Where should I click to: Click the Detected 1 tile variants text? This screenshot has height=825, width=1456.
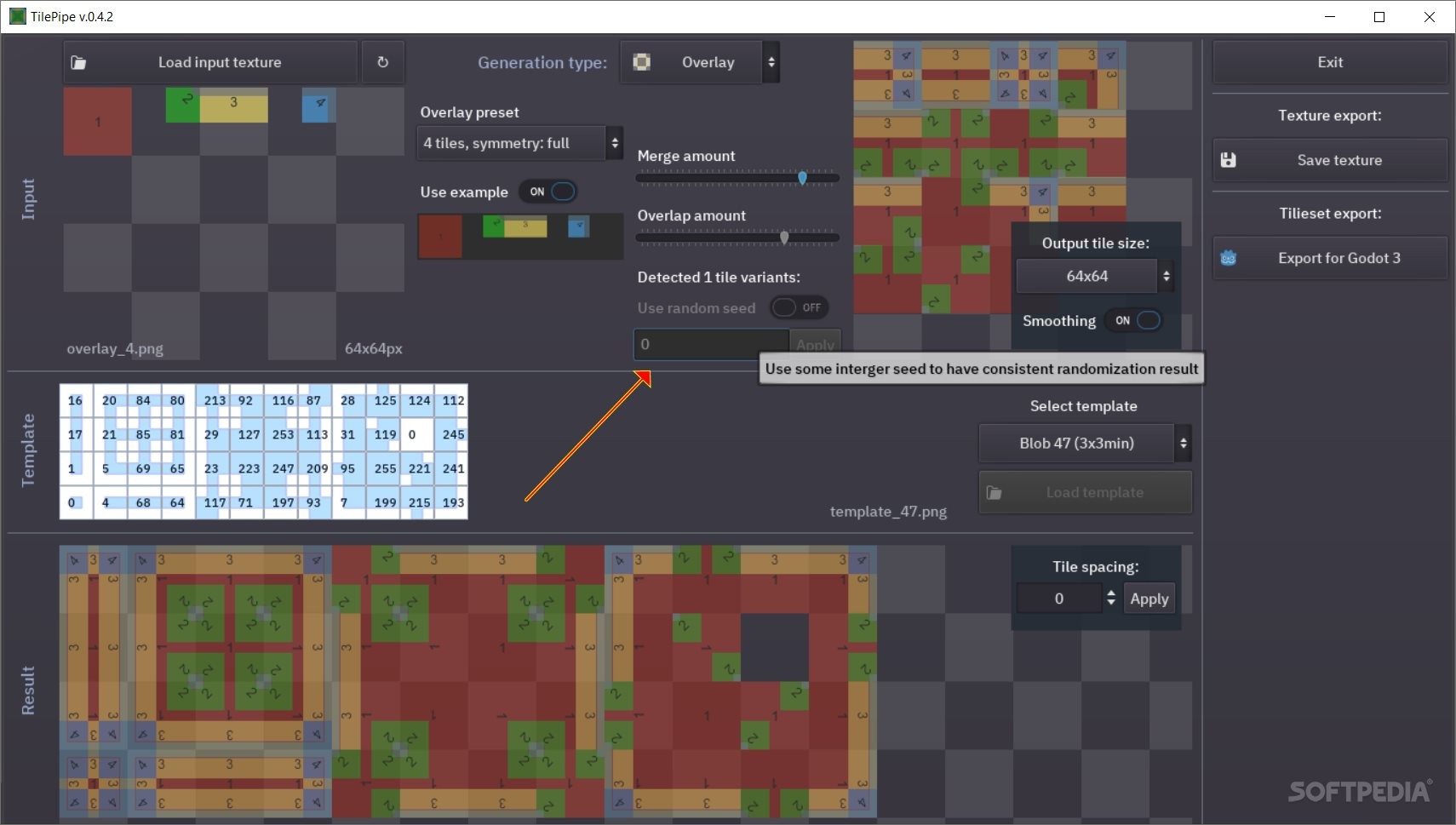pos(719,277)
